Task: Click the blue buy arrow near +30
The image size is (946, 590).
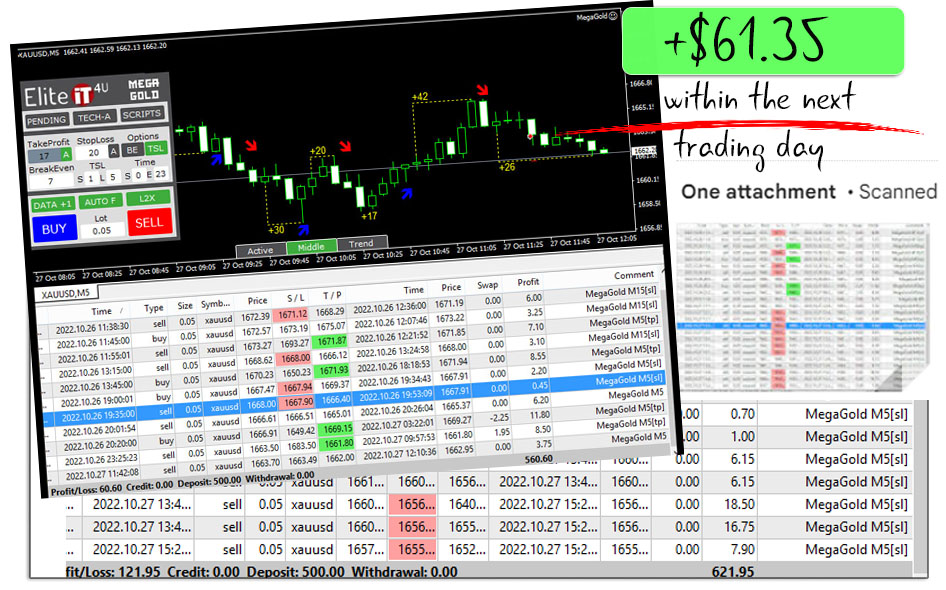Action: click(x=303, y=229)
